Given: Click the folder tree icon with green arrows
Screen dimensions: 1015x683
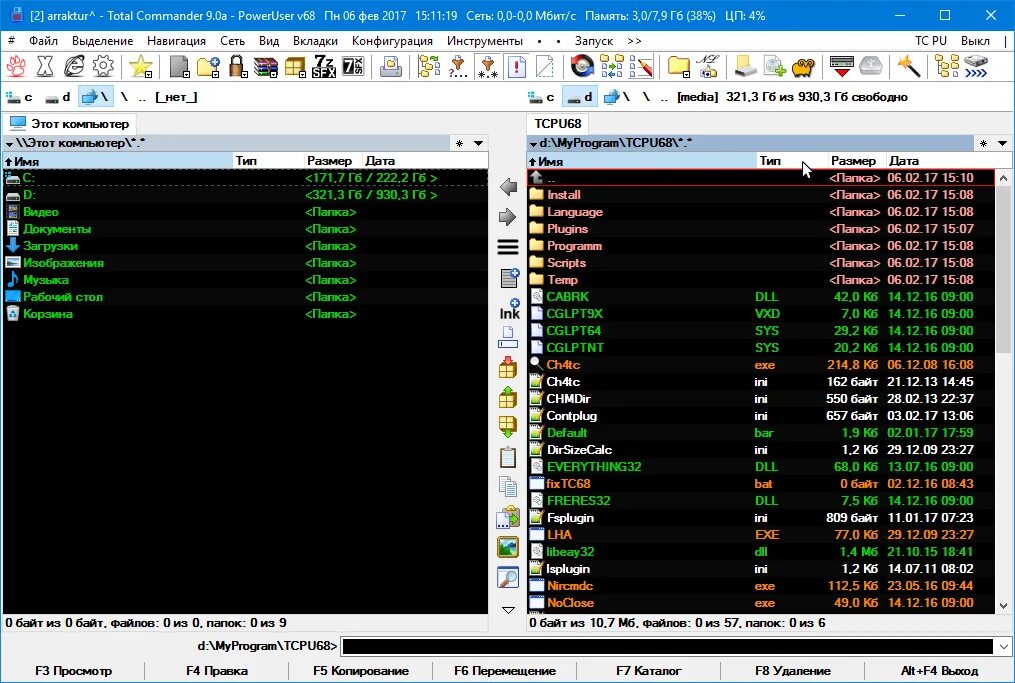Looking at the screenshot, I should (429, 66).
